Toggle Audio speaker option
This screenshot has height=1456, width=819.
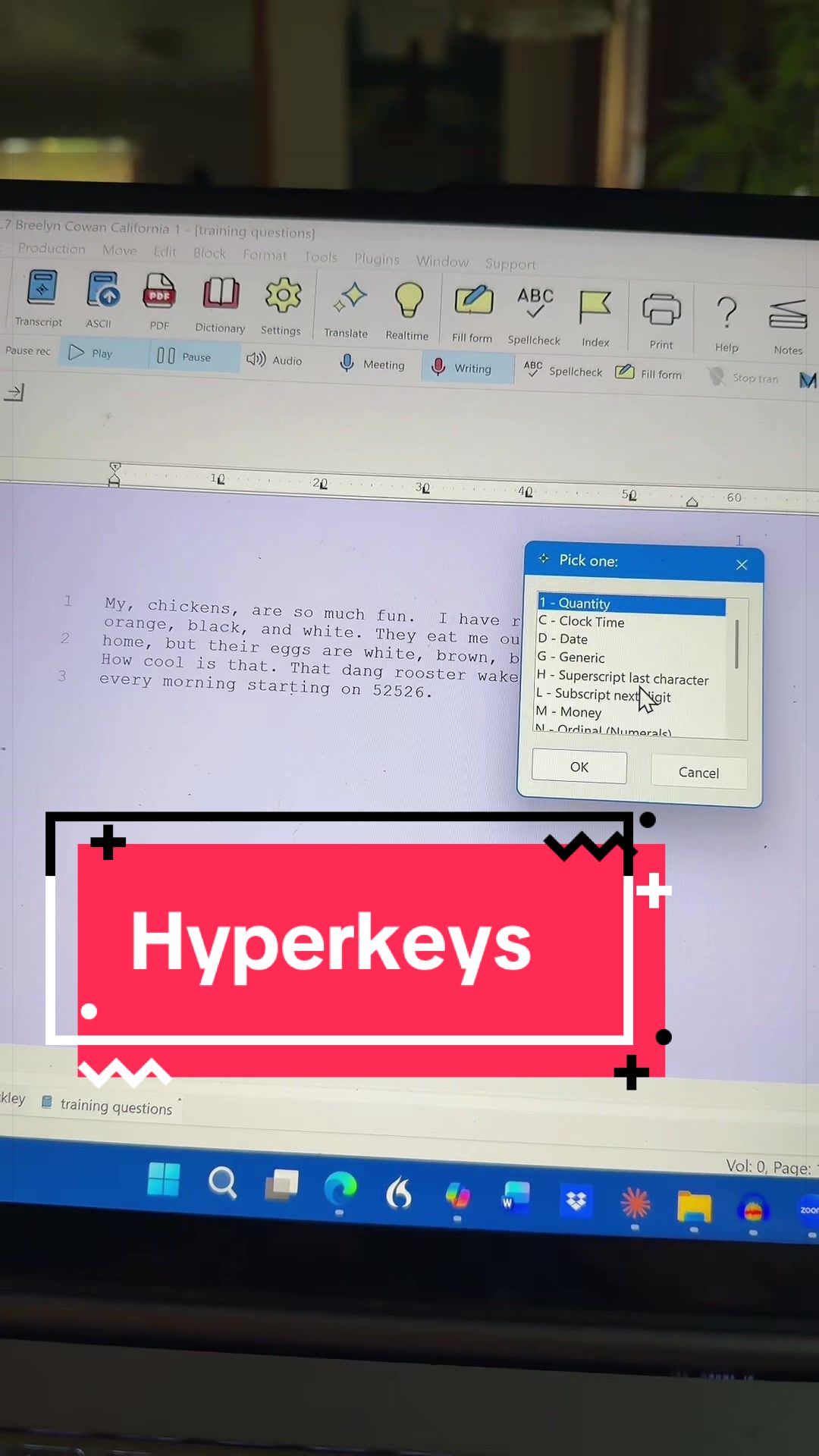pyautogui.click(x=275, y=360)
